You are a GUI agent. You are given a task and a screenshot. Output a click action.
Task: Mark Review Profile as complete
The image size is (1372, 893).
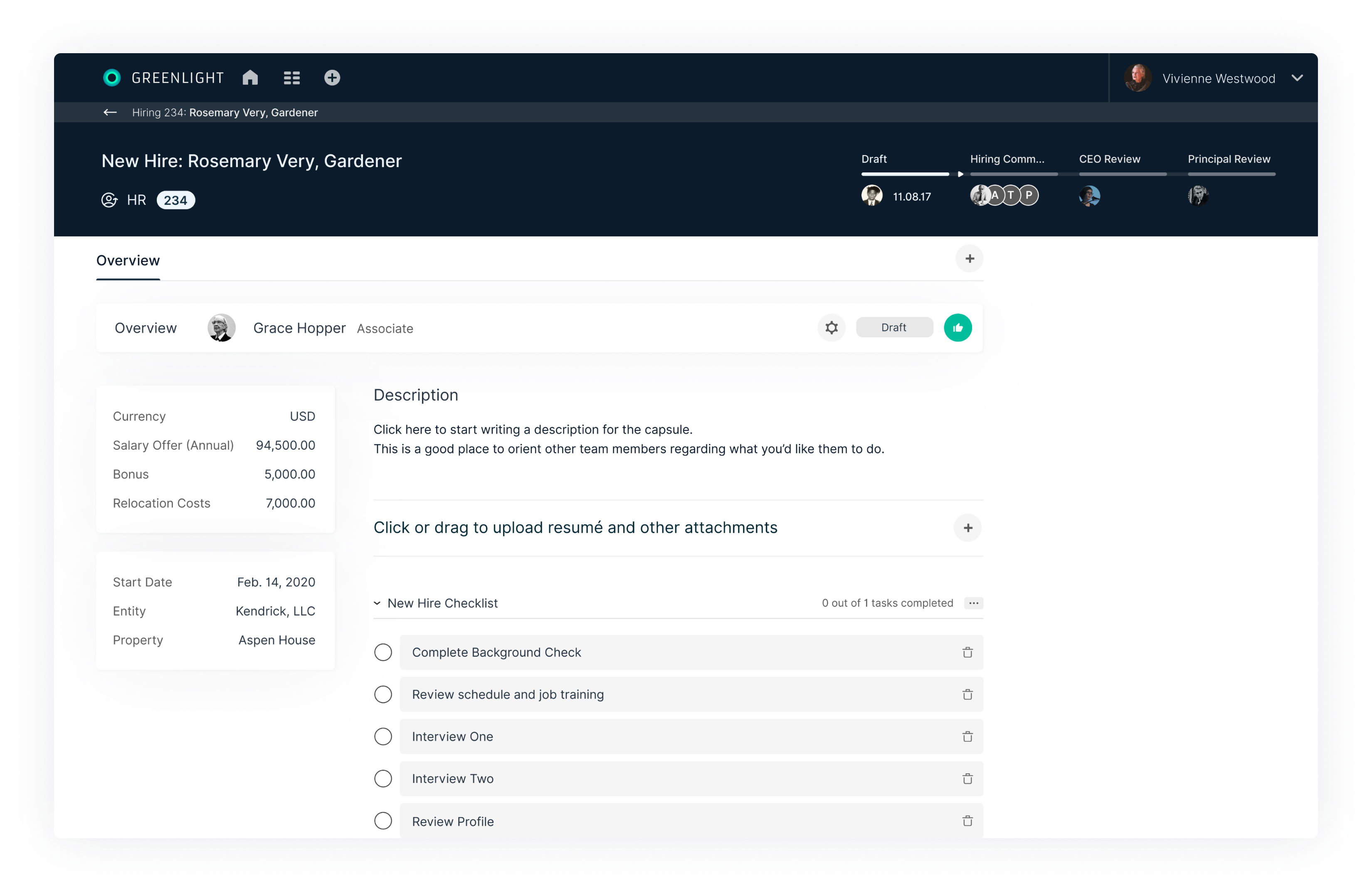pyautogui.click(x=383, y=820)
